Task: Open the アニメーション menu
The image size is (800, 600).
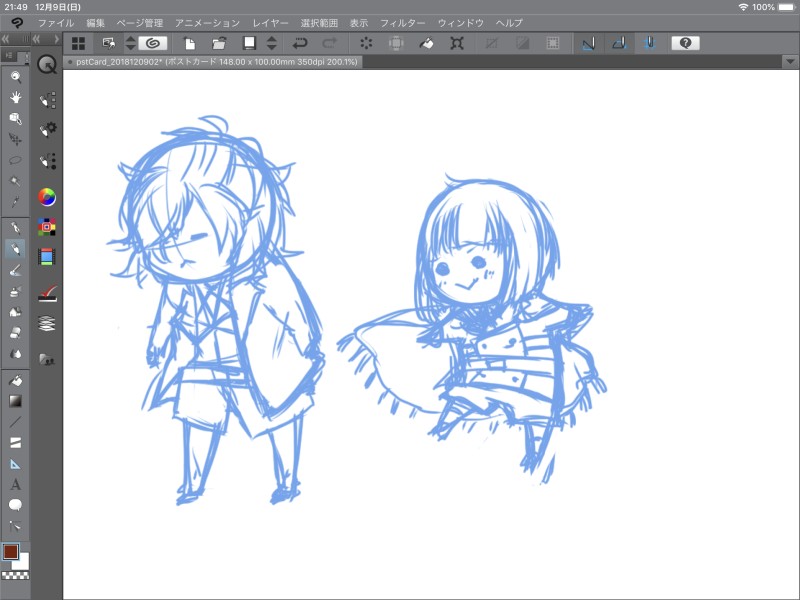Action: 207,23
